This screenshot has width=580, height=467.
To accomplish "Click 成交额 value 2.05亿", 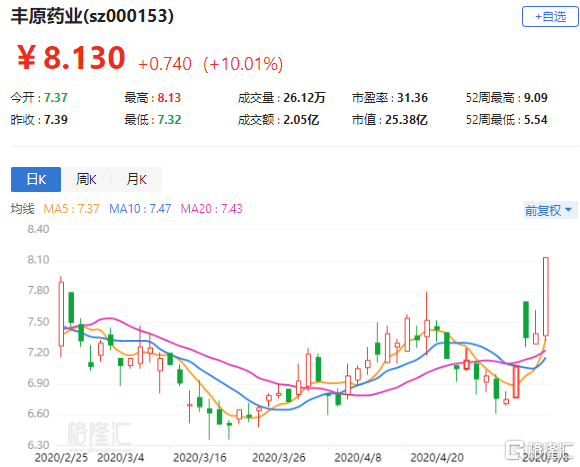I will [301, 120].
